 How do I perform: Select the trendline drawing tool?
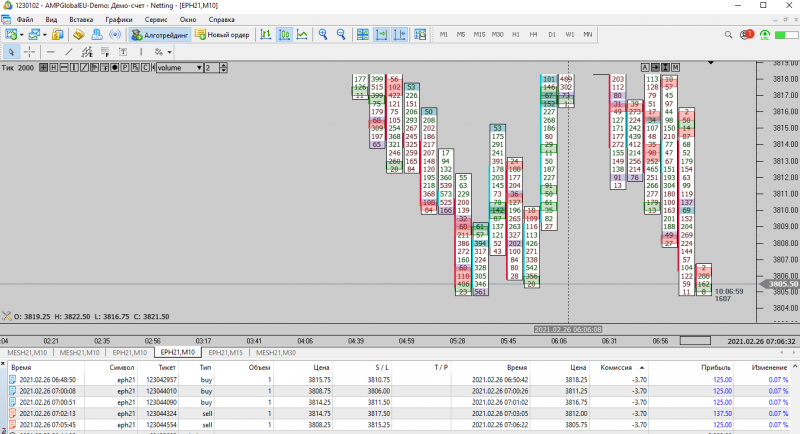coord(69,52)
